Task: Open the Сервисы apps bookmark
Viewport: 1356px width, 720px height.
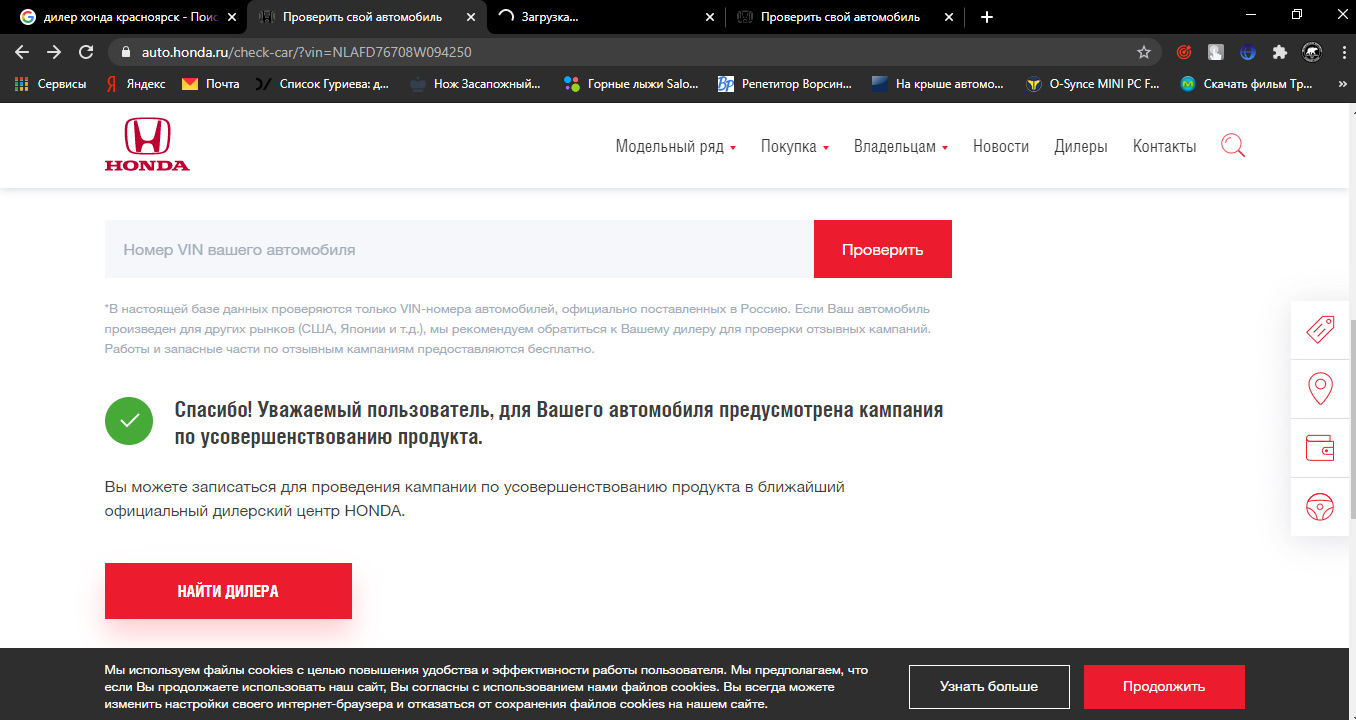Action: (51, 84)
